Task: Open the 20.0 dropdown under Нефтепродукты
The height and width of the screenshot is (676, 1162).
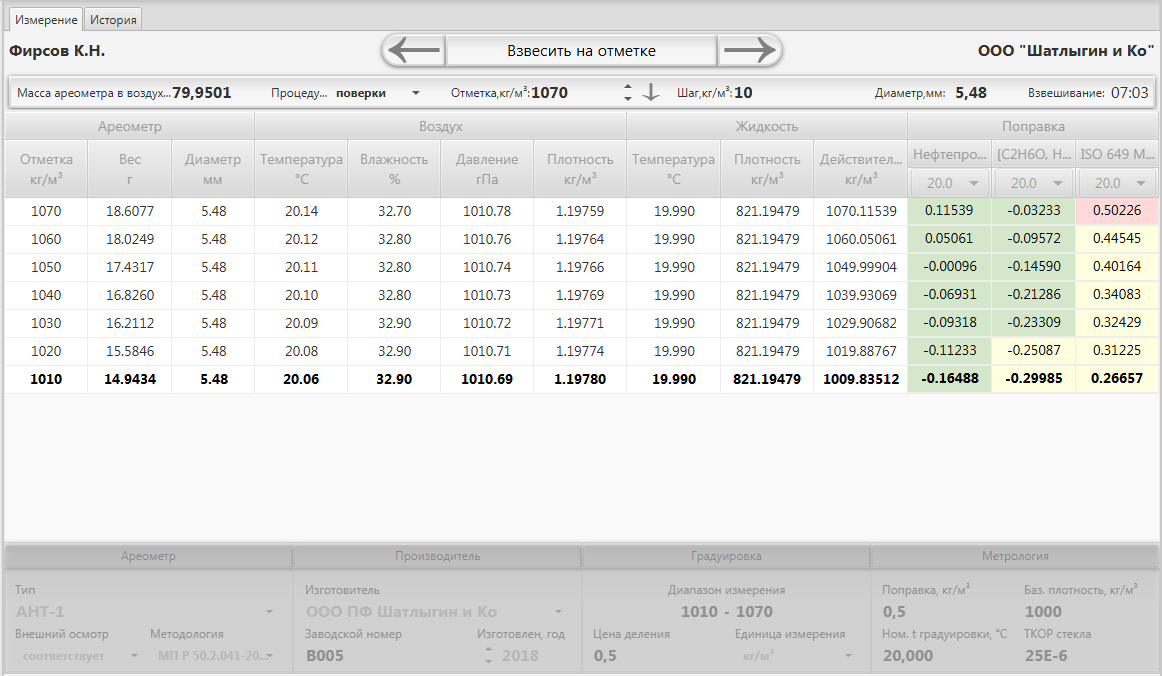Action: pos(949,184)
